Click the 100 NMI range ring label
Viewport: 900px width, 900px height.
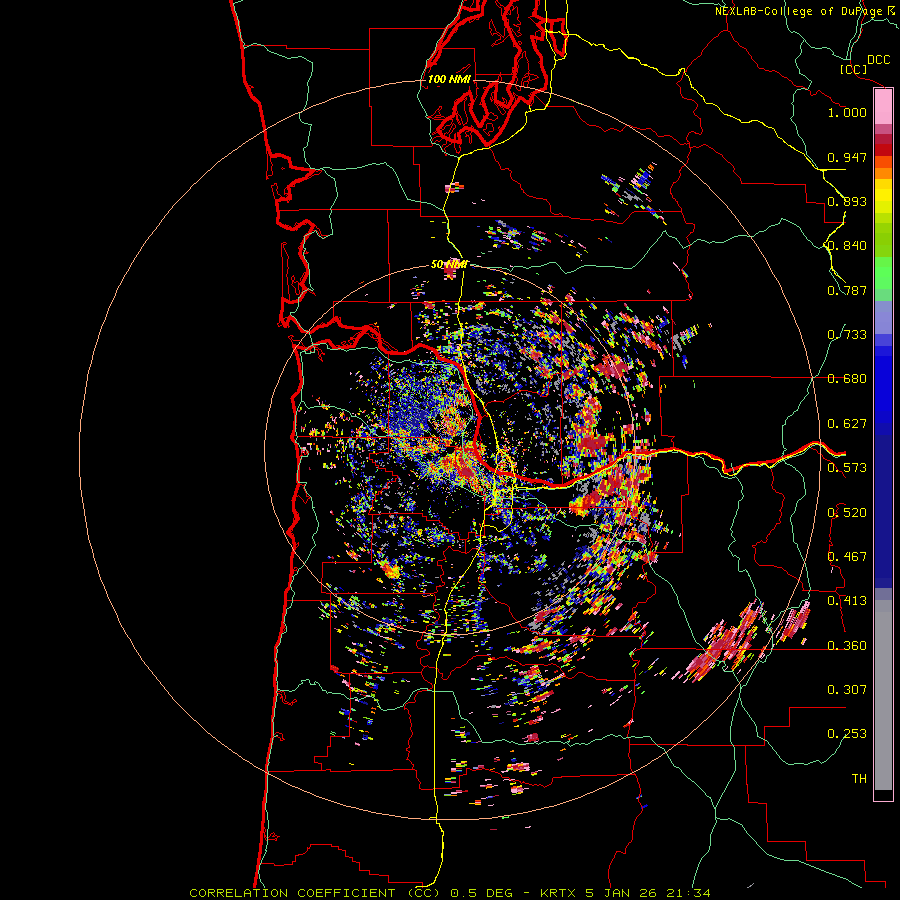tap(449, 79)
